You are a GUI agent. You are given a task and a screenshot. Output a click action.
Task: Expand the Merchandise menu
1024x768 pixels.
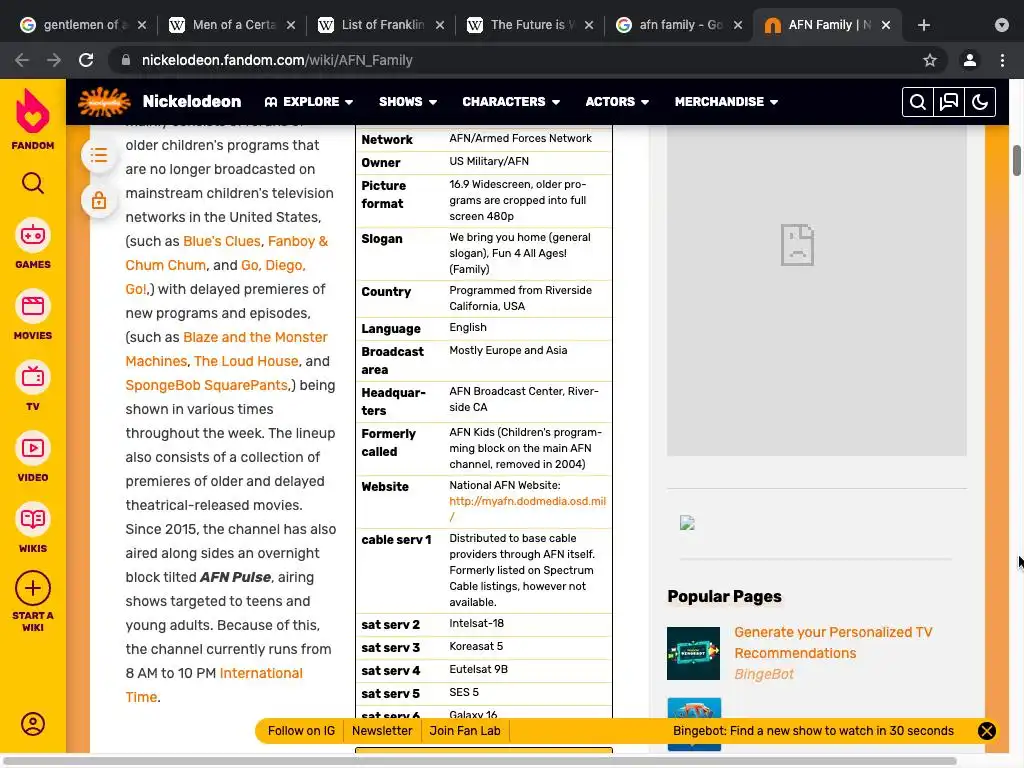(726, 102)
